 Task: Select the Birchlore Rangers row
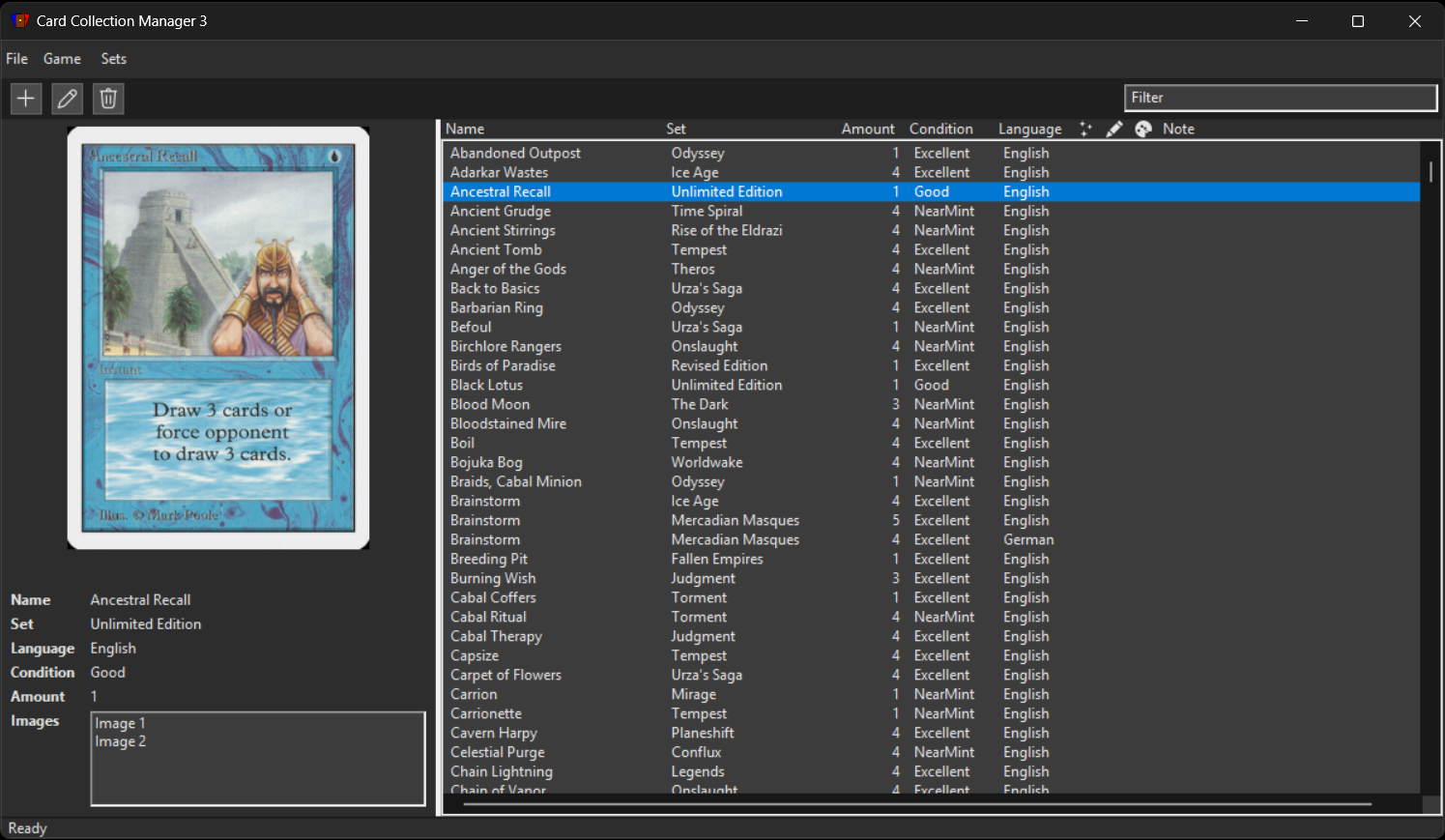[x=932, y=346]
